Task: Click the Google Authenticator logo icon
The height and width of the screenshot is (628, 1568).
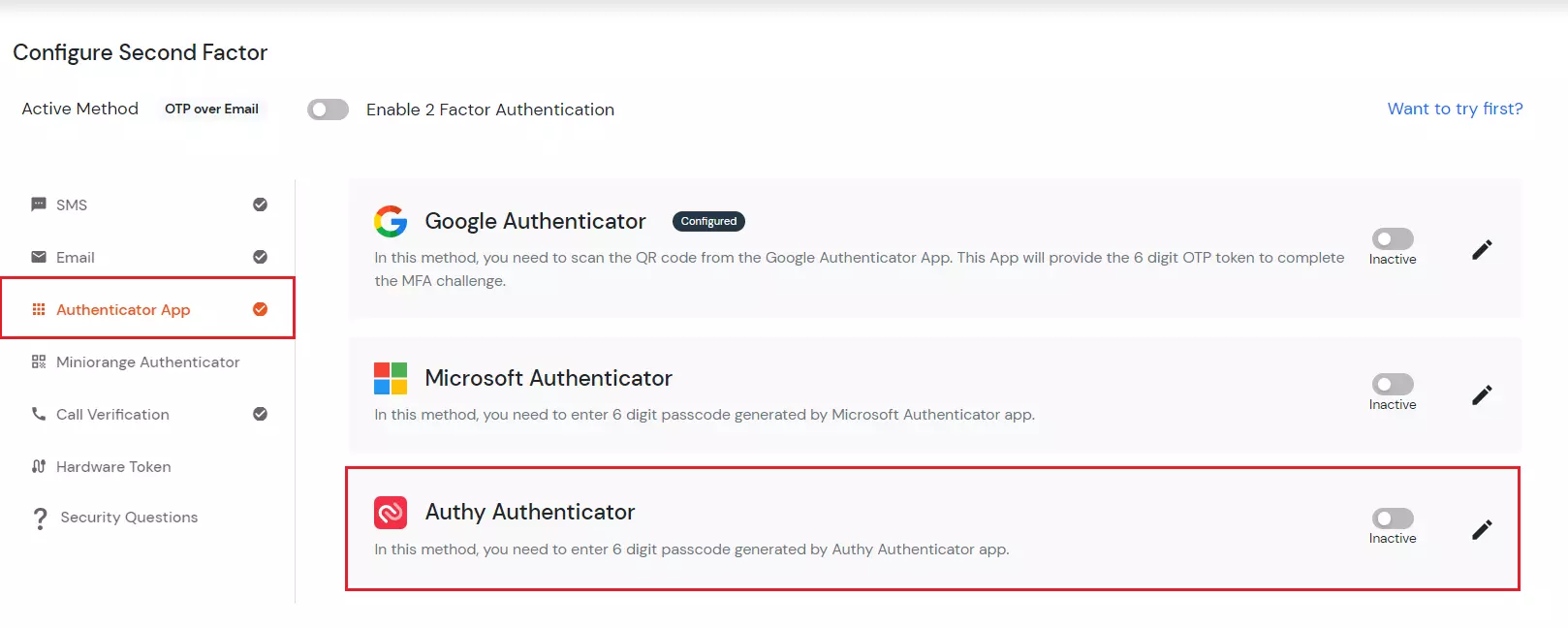Action: (390, 221)
